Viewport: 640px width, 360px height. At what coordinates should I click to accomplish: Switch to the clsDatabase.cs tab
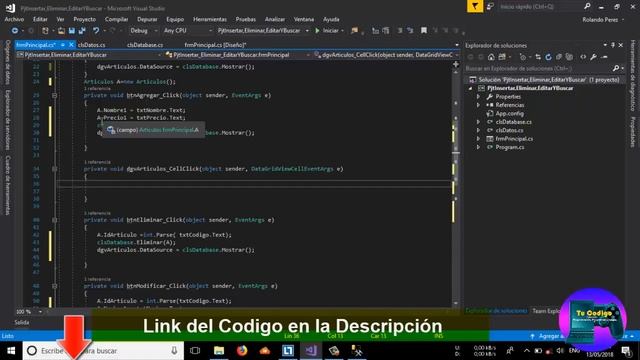pos(145,45)
